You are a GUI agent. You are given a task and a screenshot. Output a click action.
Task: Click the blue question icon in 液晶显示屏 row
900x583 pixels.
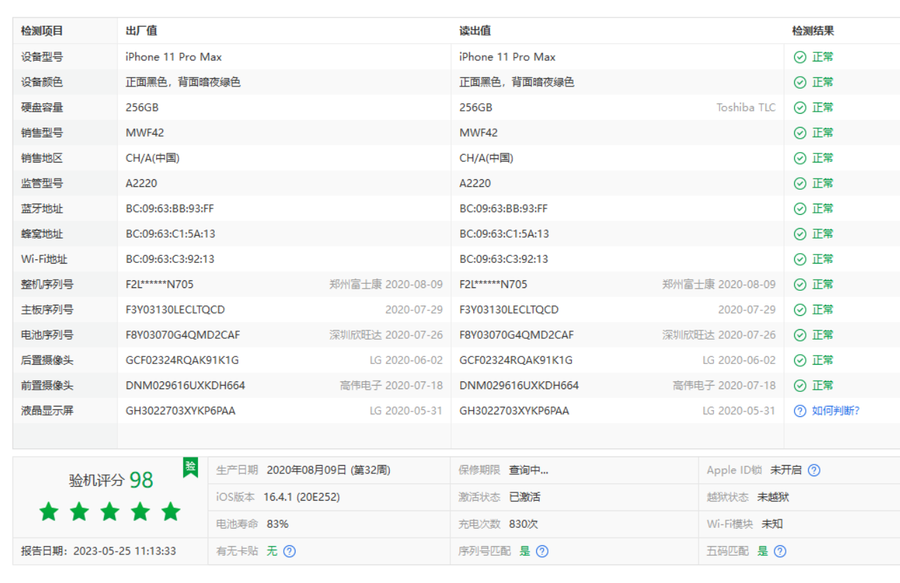pyautogui.click(x=800, y=410)
